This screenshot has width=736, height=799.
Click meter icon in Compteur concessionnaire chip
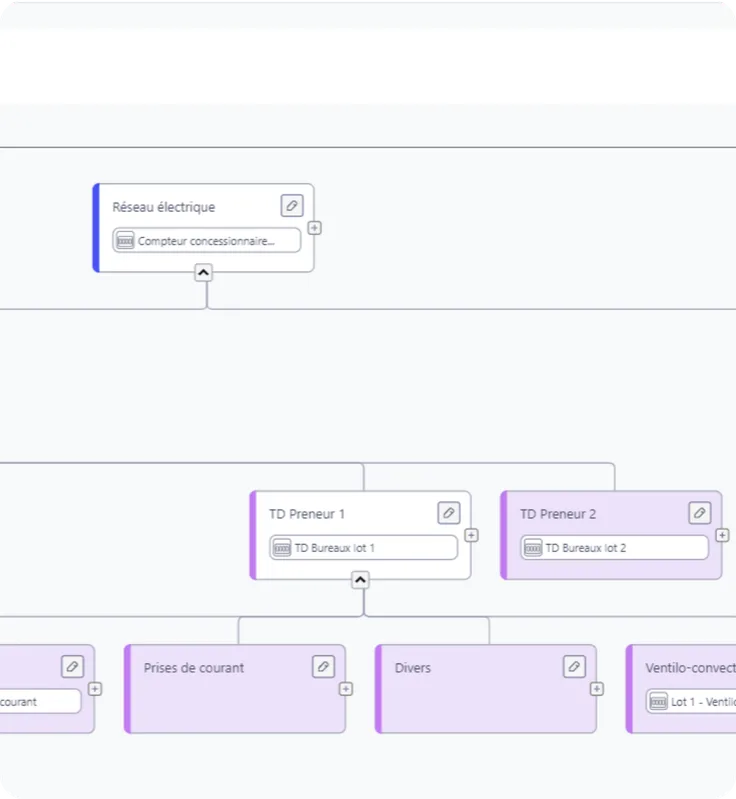click(125, 241)
